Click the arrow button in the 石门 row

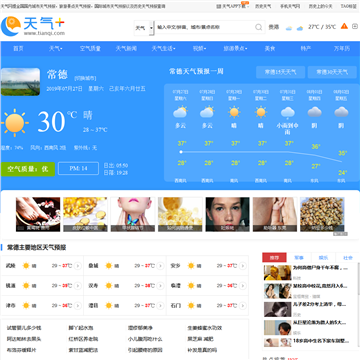click(243, 305)
